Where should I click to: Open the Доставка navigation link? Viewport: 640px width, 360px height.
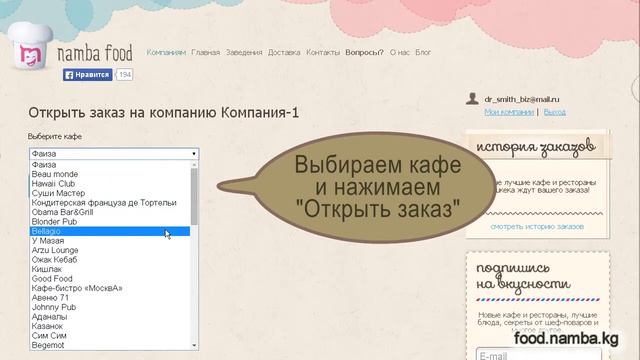pyautogui.click(x=284, y=52)
